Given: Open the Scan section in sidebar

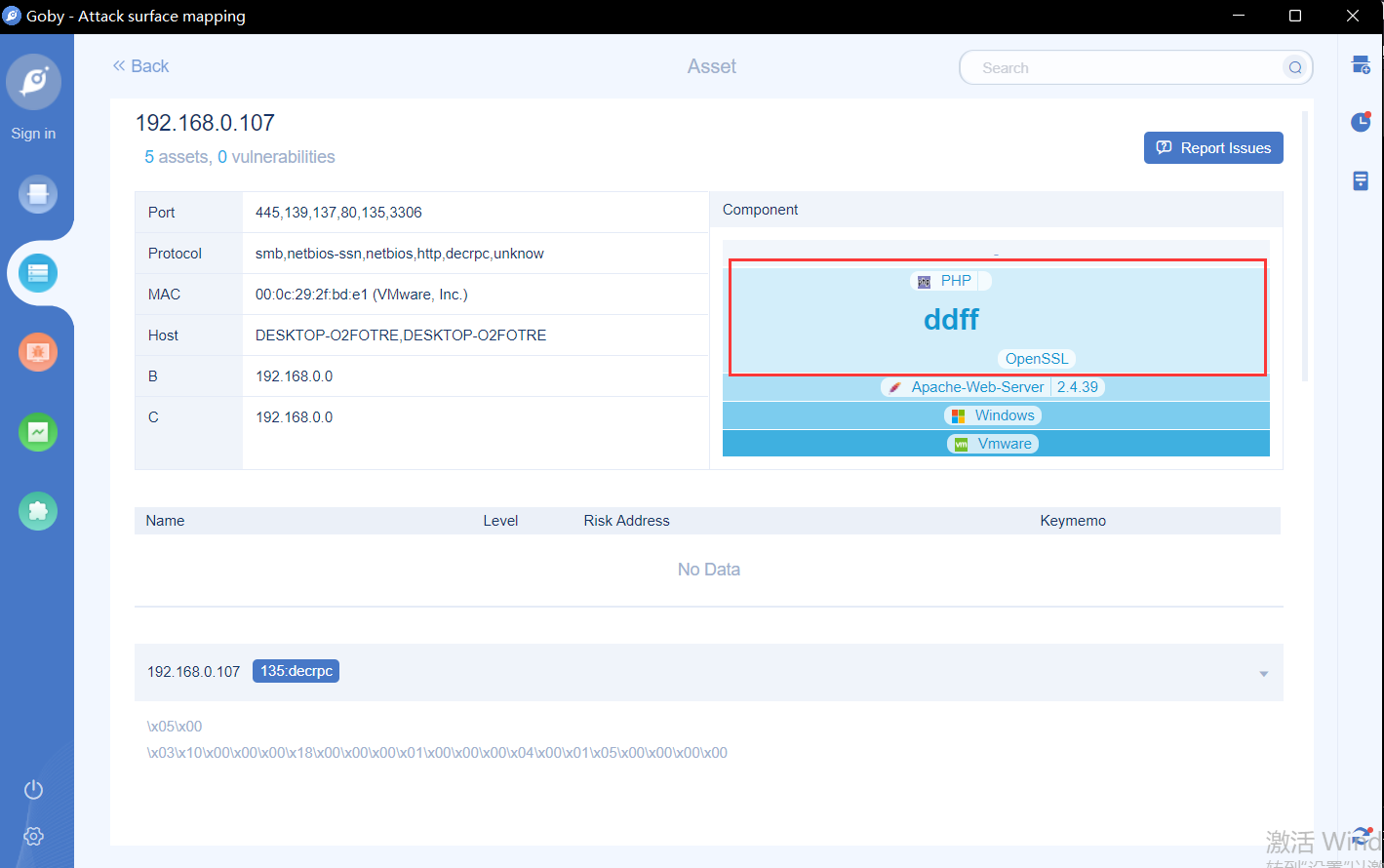Looking at the screenshot, I should [38, 194].
